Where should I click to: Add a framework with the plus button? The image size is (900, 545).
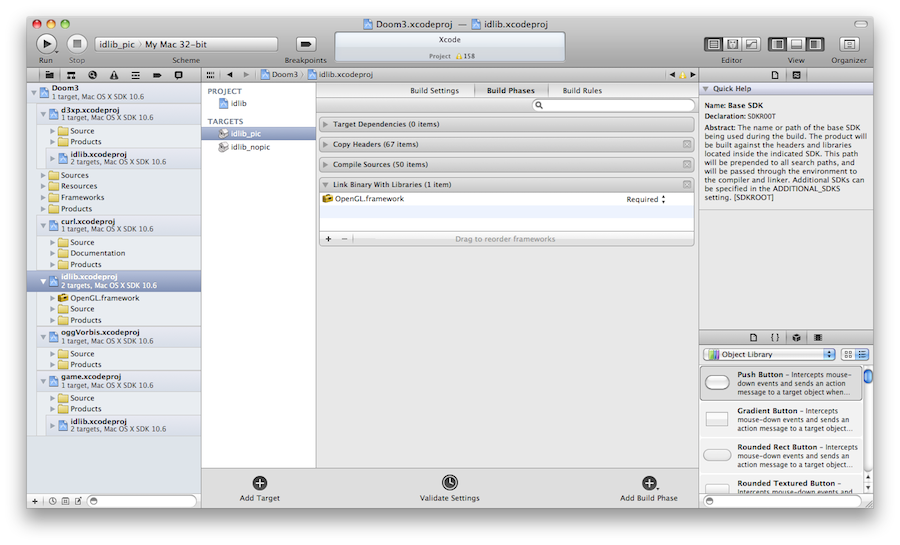pyautogui.click(x=328, y=239)
